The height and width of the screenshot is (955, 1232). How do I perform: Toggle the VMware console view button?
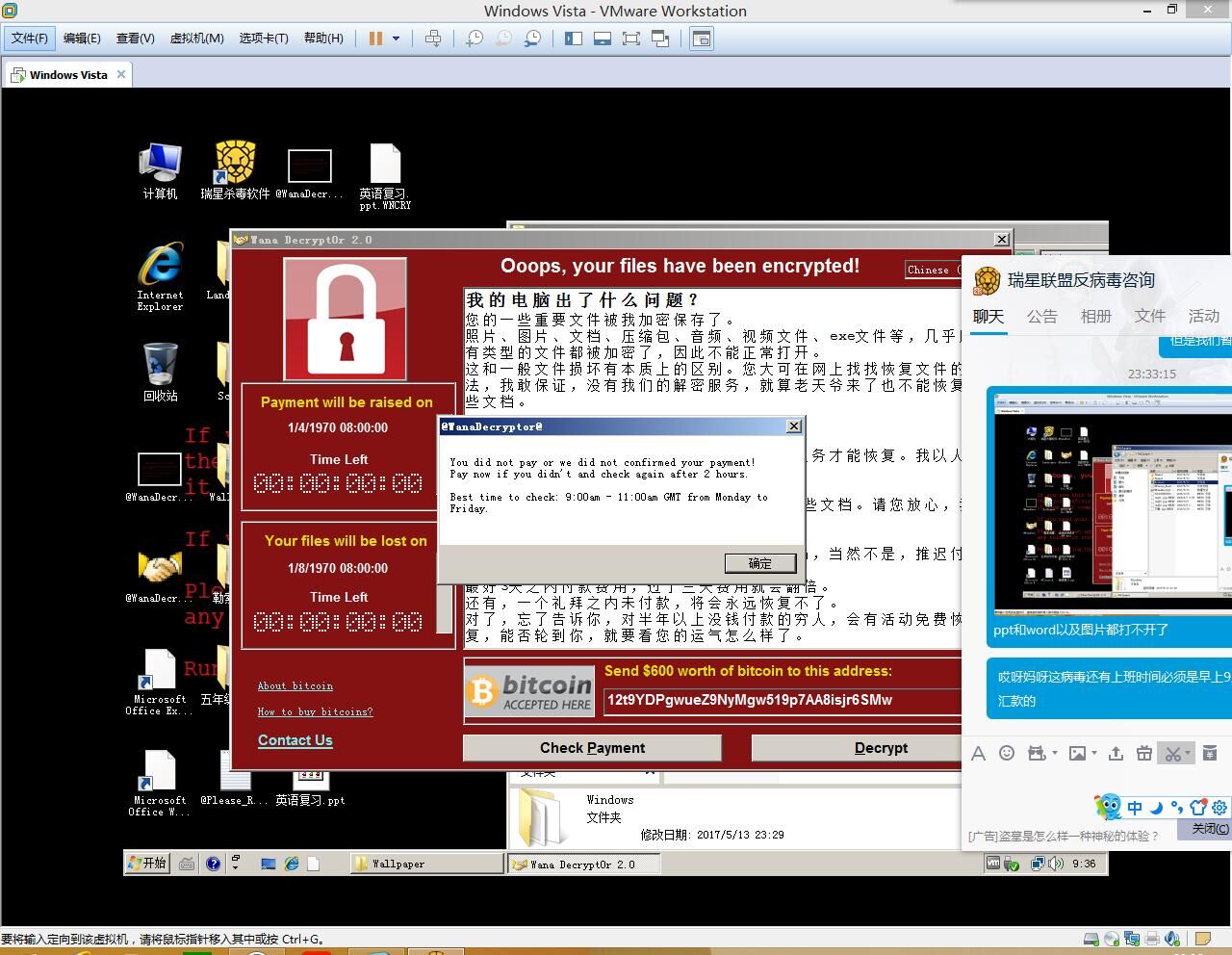(x=702, y=39)
